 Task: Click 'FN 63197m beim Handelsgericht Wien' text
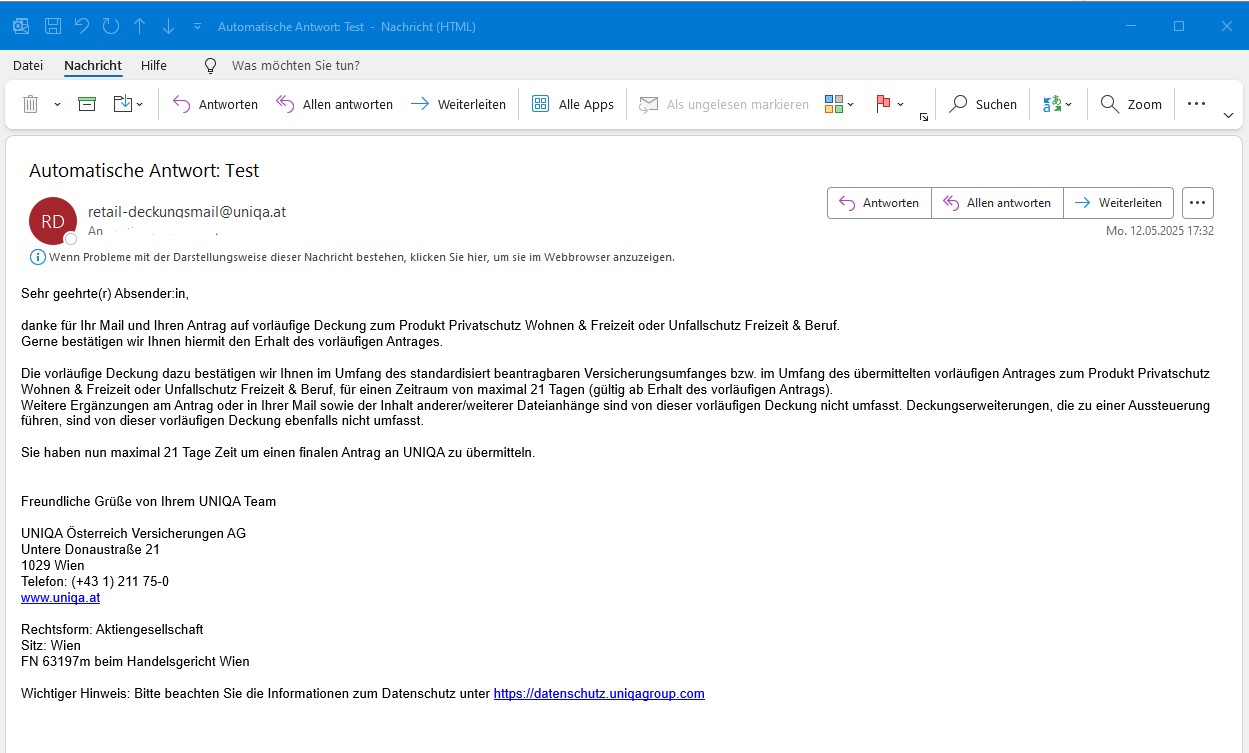(135, 661)
